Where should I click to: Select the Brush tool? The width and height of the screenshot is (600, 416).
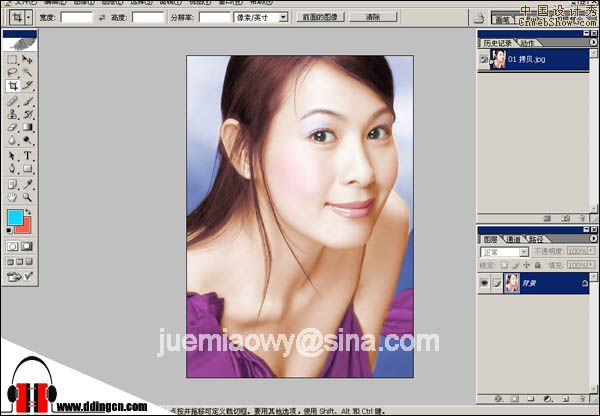(x=27, y=101)
